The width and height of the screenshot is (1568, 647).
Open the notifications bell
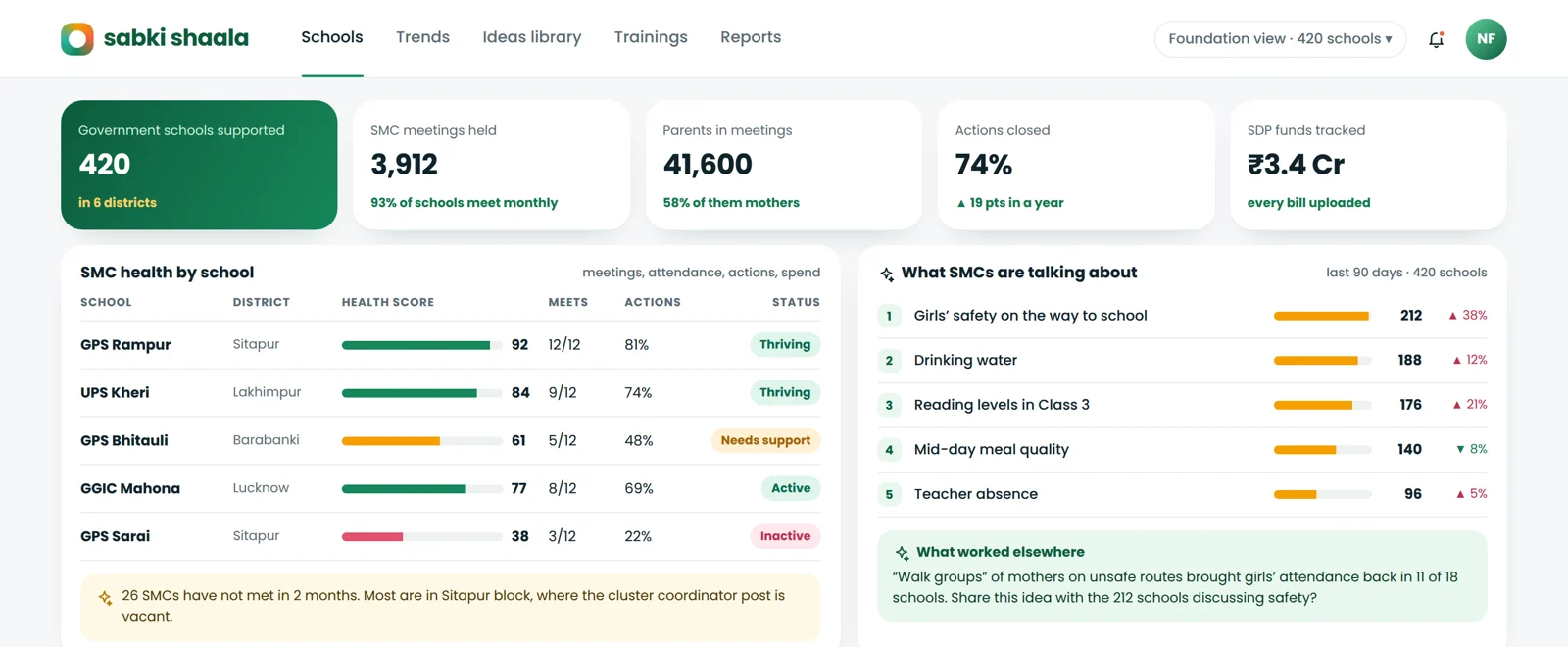1436,39
